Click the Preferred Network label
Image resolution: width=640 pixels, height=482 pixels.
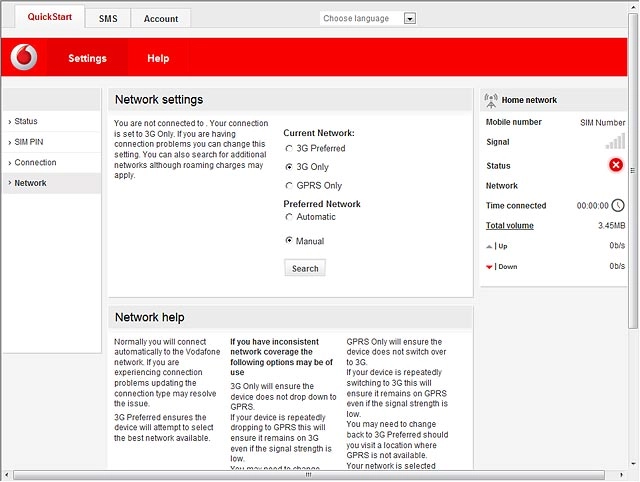322,204
